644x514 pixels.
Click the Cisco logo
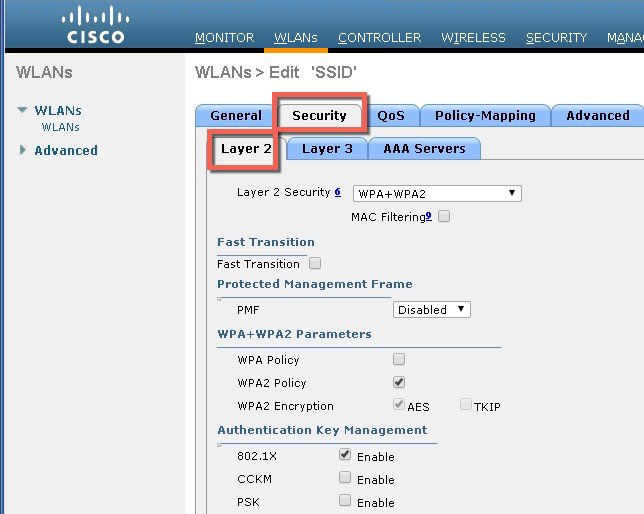tap(96, 26)
